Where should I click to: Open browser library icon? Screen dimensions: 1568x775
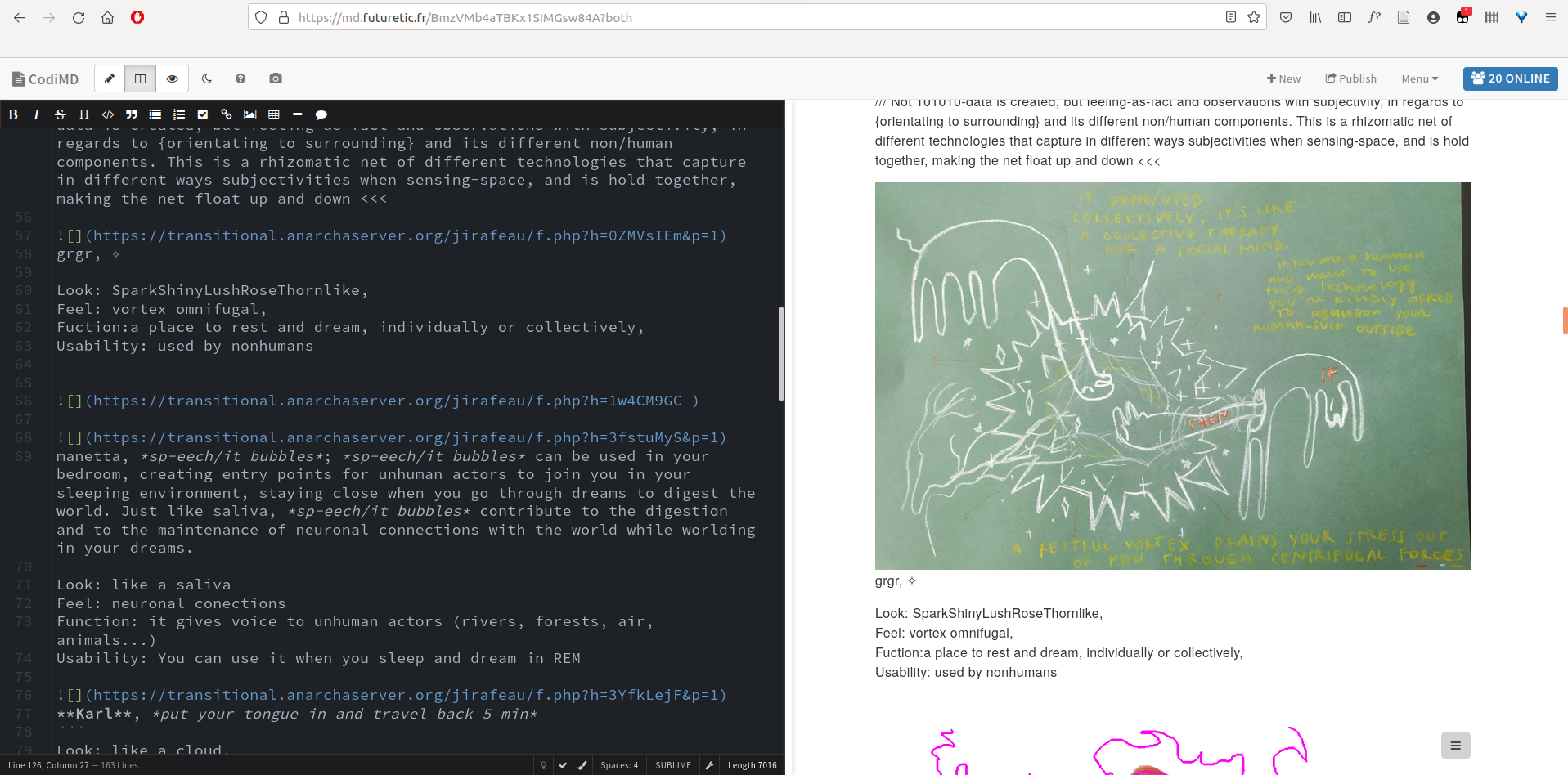(1315, 17)
